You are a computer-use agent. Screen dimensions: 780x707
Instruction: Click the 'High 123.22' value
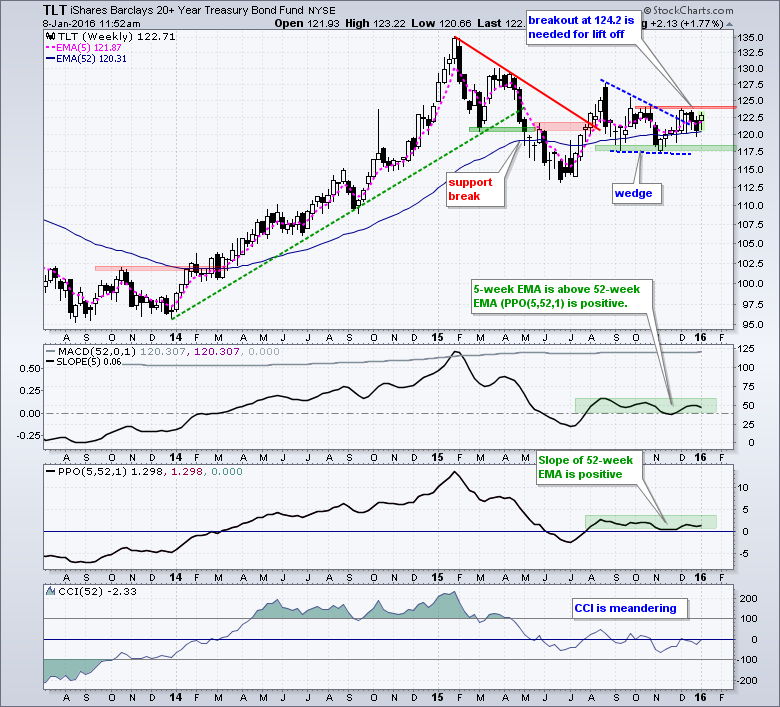coord(376,23)
